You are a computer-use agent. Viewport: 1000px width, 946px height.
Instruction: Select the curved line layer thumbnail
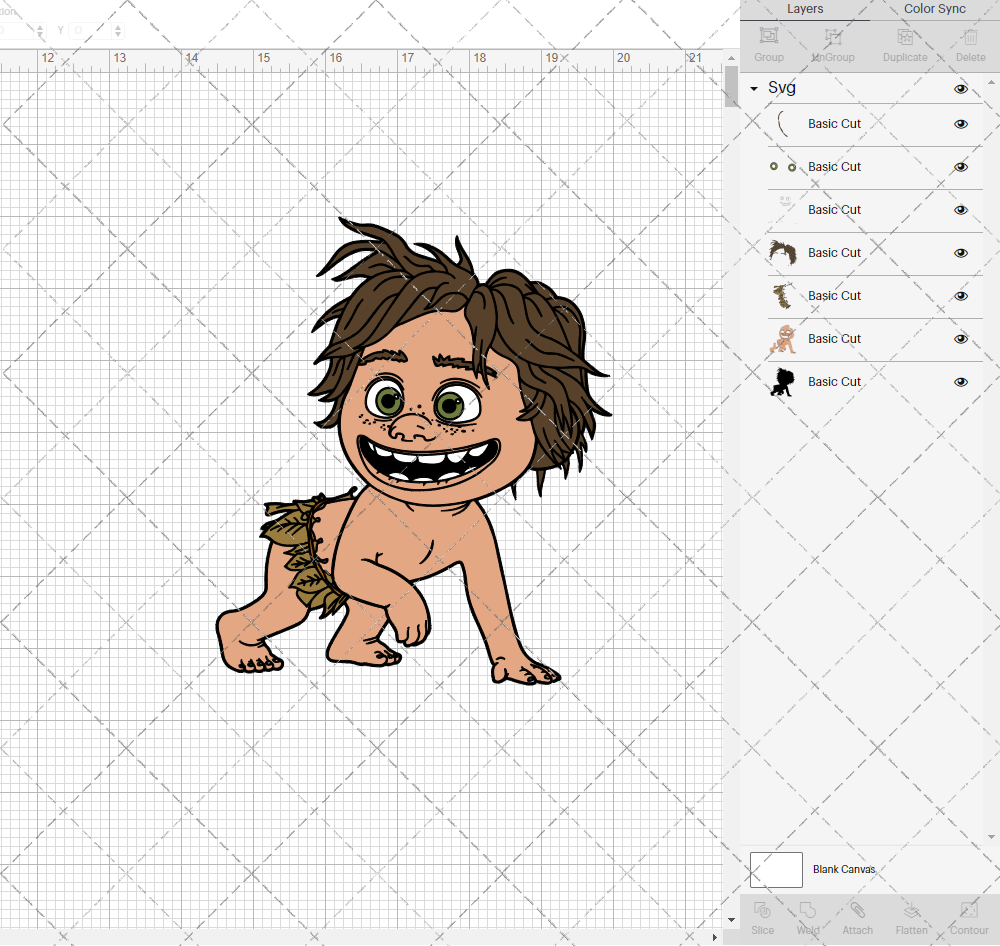coord(783,124)
